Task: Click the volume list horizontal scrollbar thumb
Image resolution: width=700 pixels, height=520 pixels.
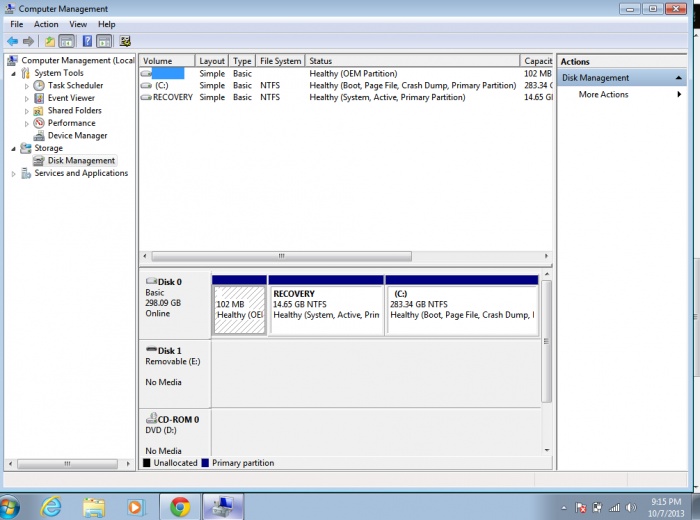Action: [x=281, y=256]
